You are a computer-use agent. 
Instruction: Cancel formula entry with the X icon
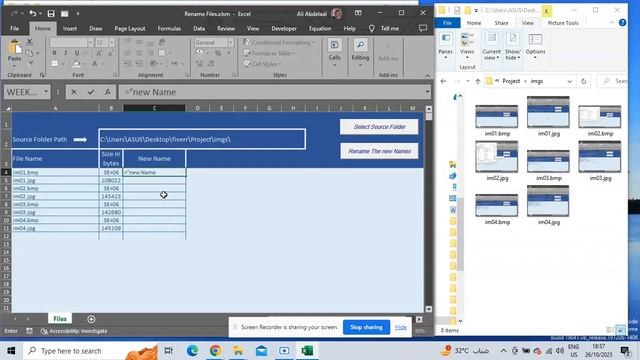(x=74, y=92)
